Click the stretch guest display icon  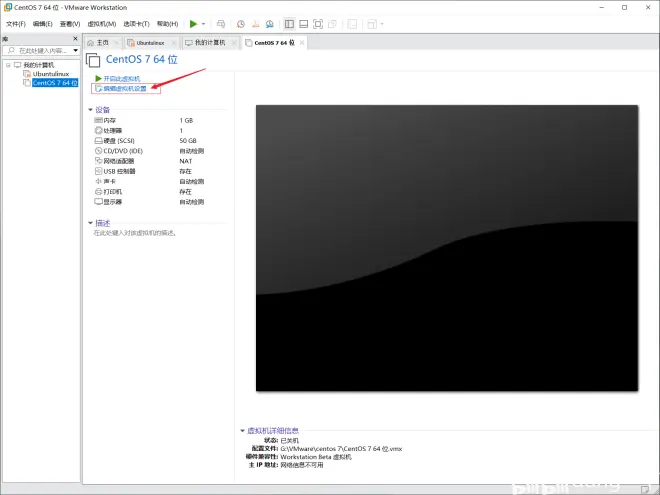pos(372,24)
